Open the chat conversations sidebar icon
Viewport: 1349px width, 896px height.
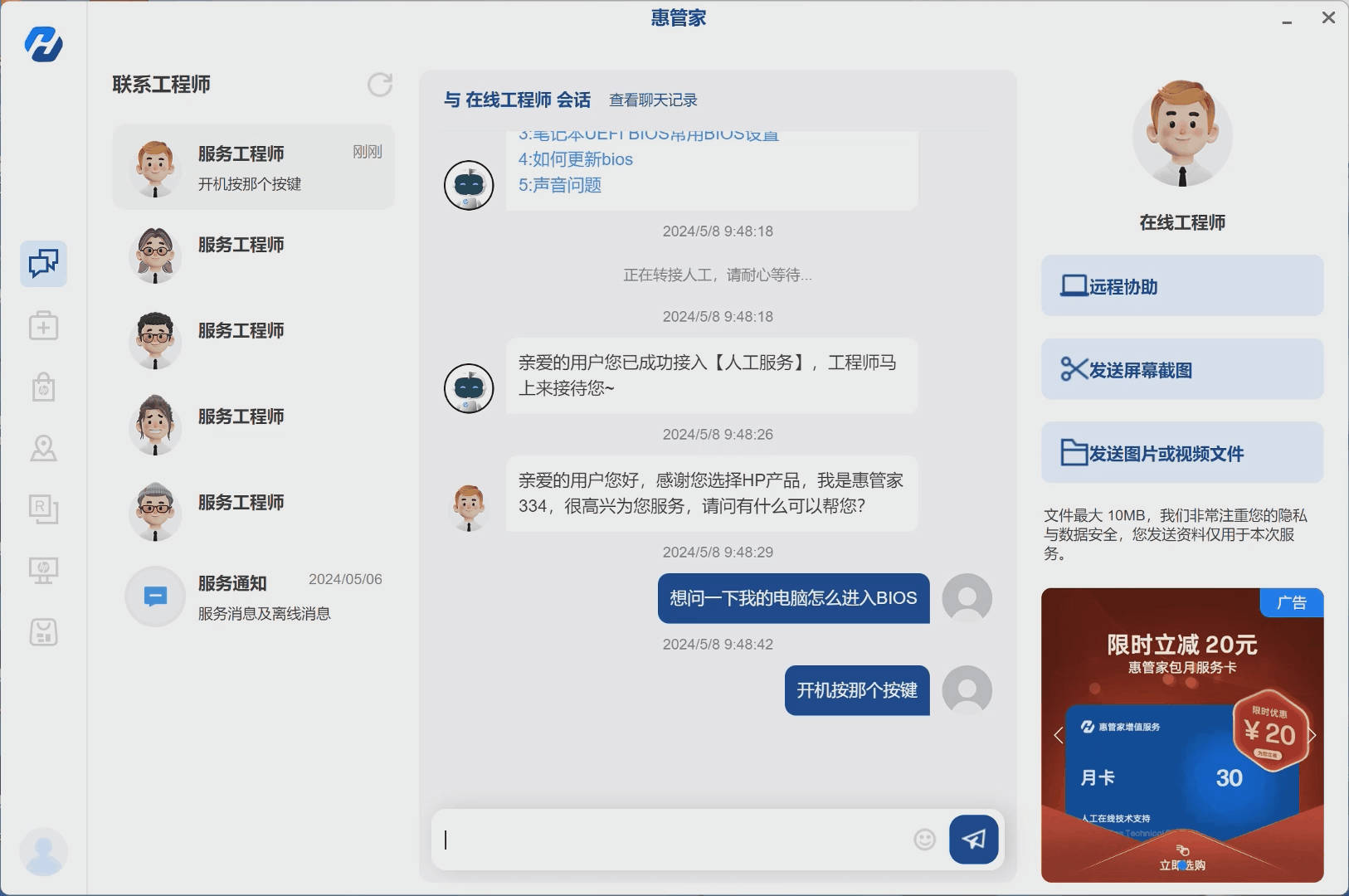[43, 264]
